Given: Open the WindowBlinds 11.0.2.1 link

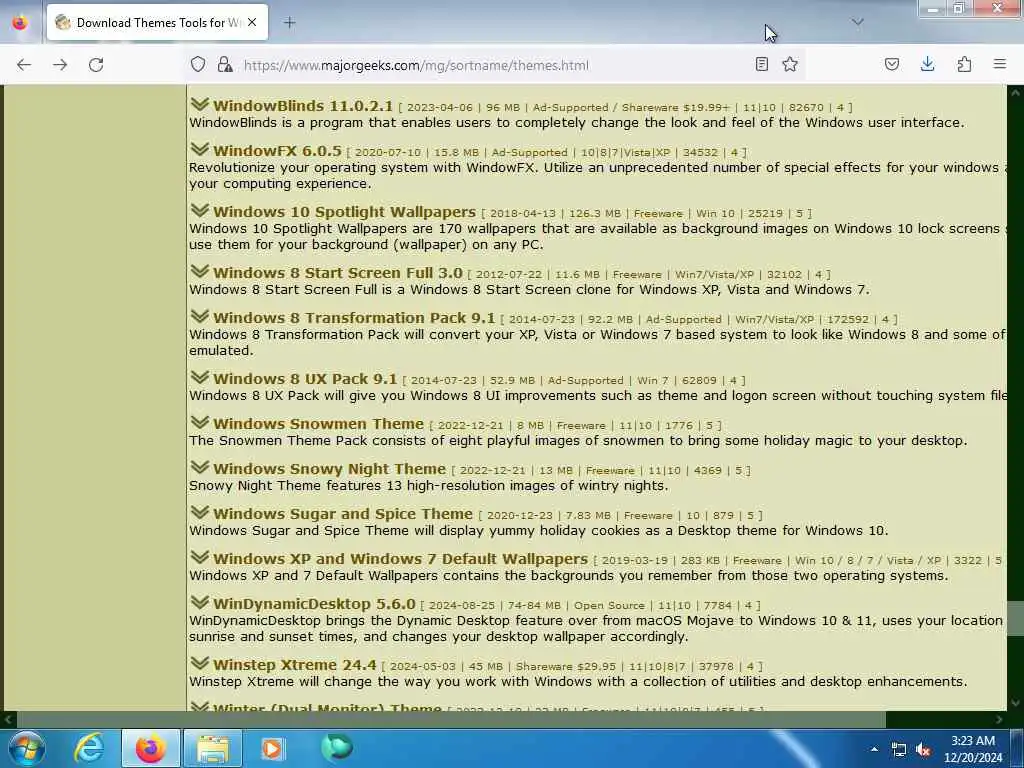Looking at the screenshot, I should tap(303, 106).
